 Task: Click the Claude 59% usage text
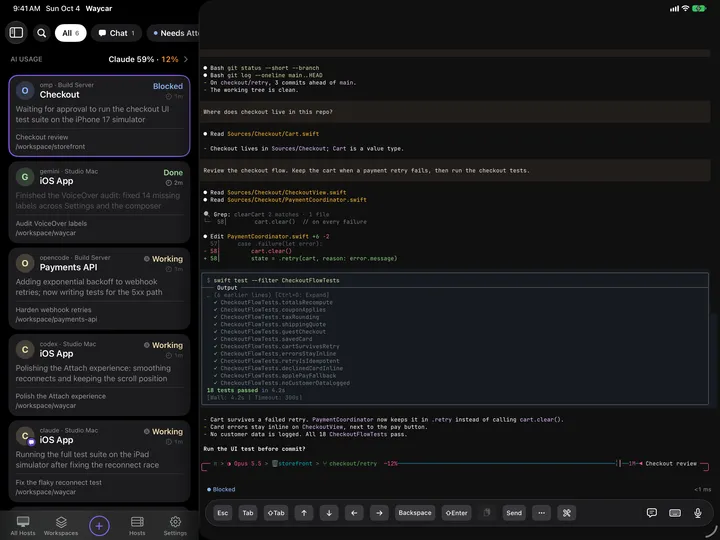131,59
